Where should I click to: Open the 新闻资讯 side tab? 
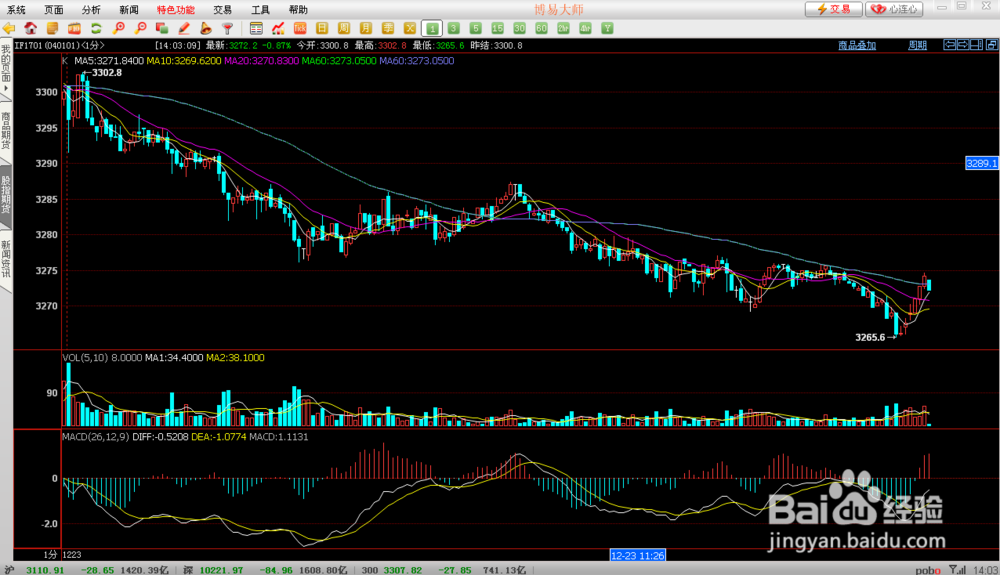pyautogui.click(x=6, y=259)
